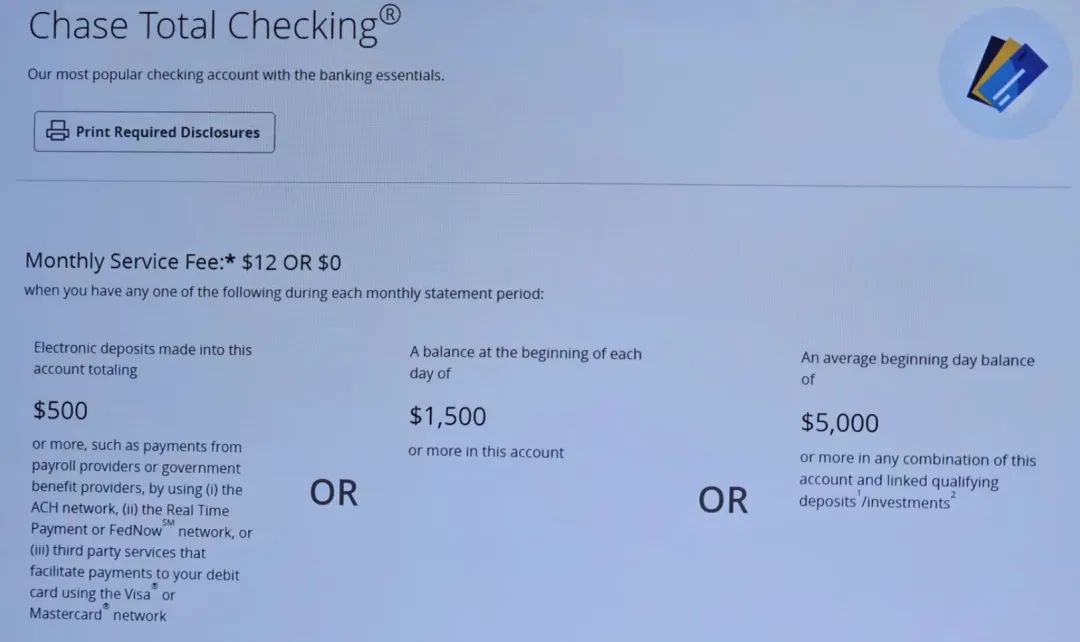This screenshot has height=642, width=1080.
Task: Click 'A balance at the beginning' text
Action: (525, 362)
